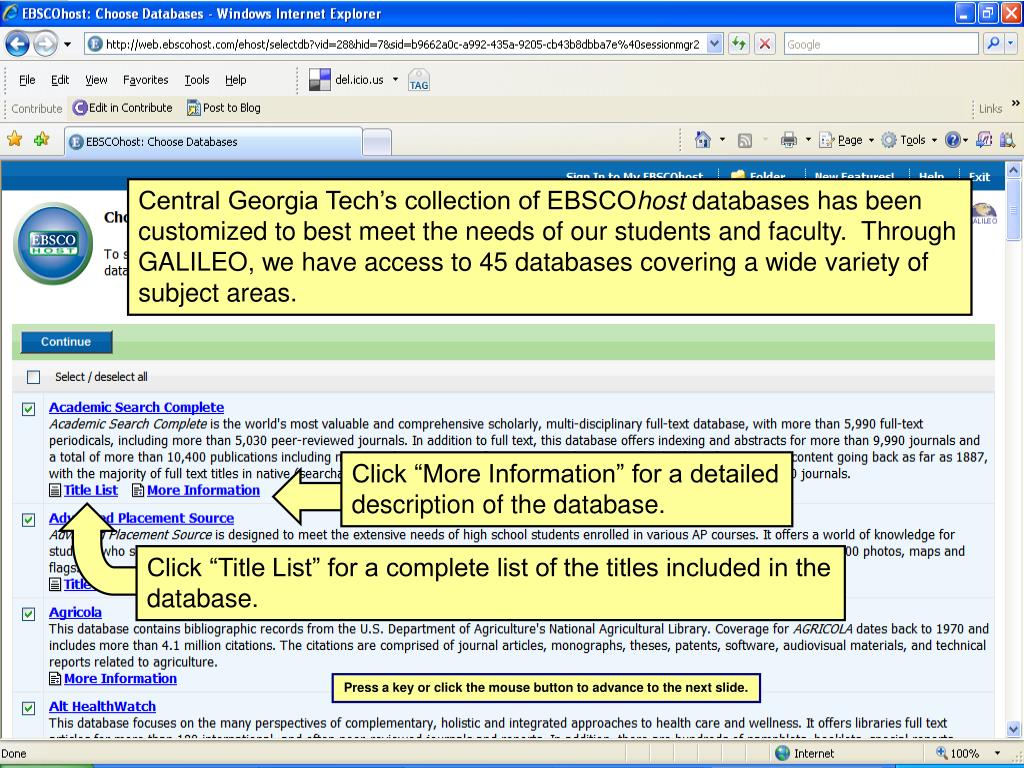This screenshot has height=768, width=1024.
Task: Click the Internet Explorer title bar icon
Action: [x=10, y=13]
